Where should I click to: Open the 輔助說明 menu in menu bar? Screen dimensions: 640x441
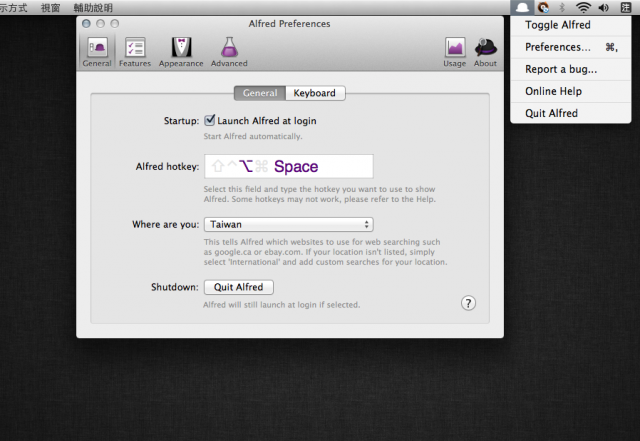[x=93, y=8]
